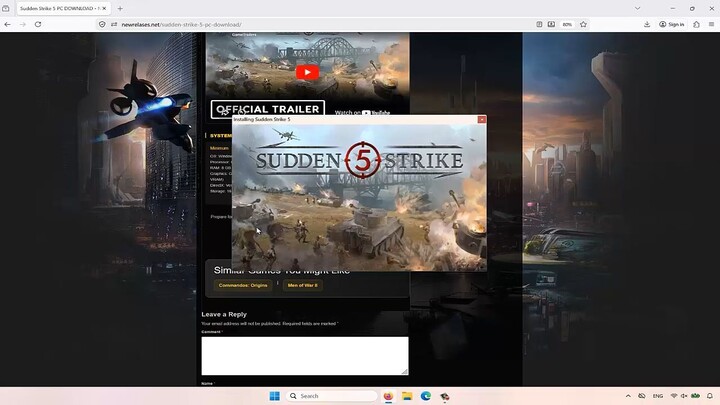720x405 pixels.
Task: Open the extensions puzzle icon
Action: pyautogui.click(x=697, y=24)
